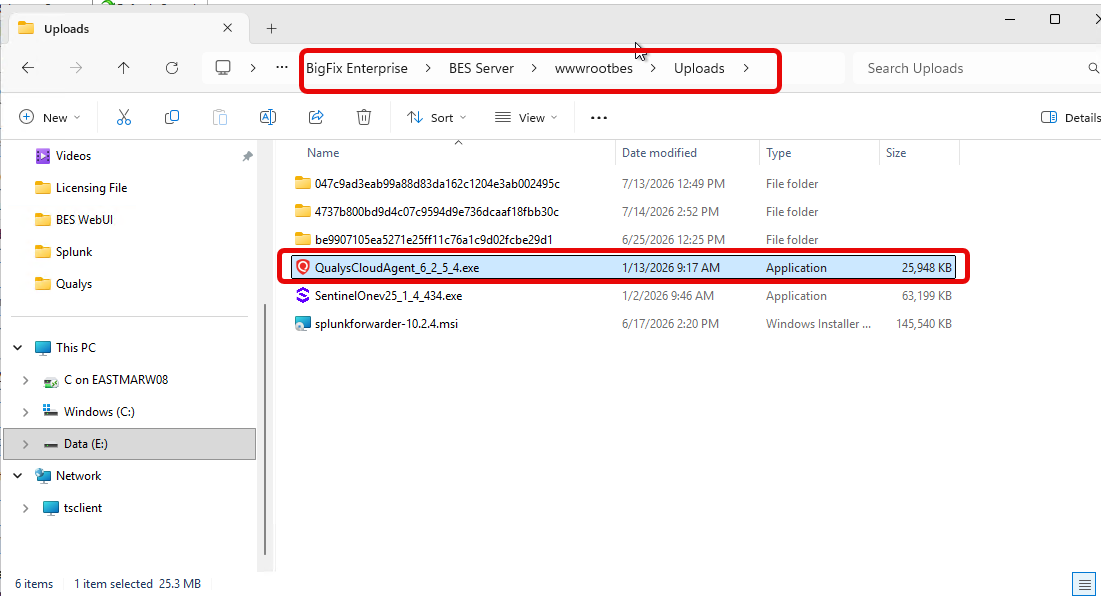
Task: Sort by the Size column header
Action: [896, 152]
